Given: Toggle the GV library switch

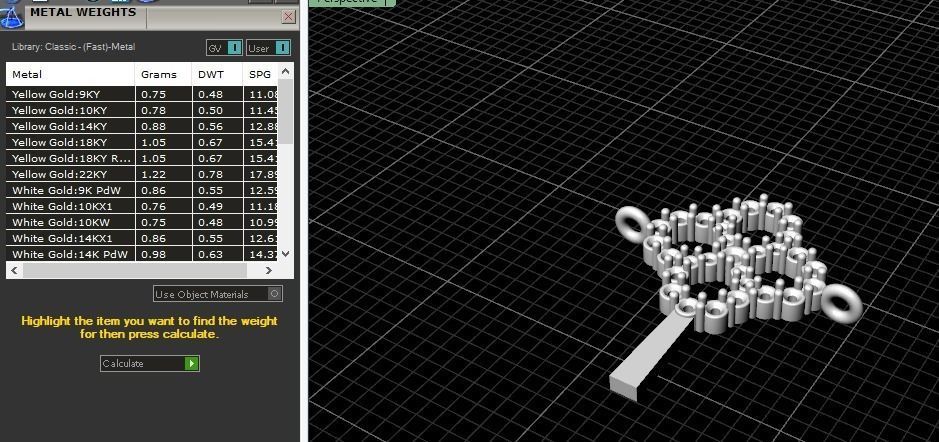Looking at the screenshot, I should pos(225,48).
